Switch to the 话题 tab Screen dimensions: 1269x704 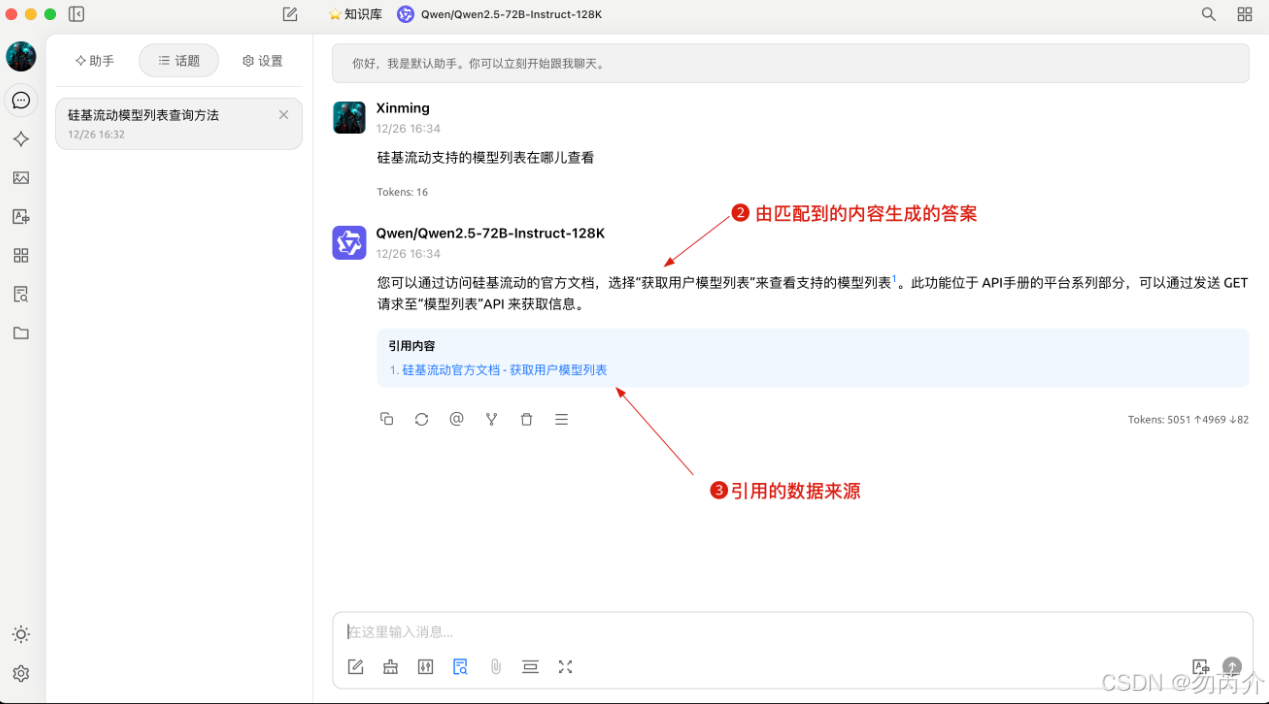coord(179,61)
